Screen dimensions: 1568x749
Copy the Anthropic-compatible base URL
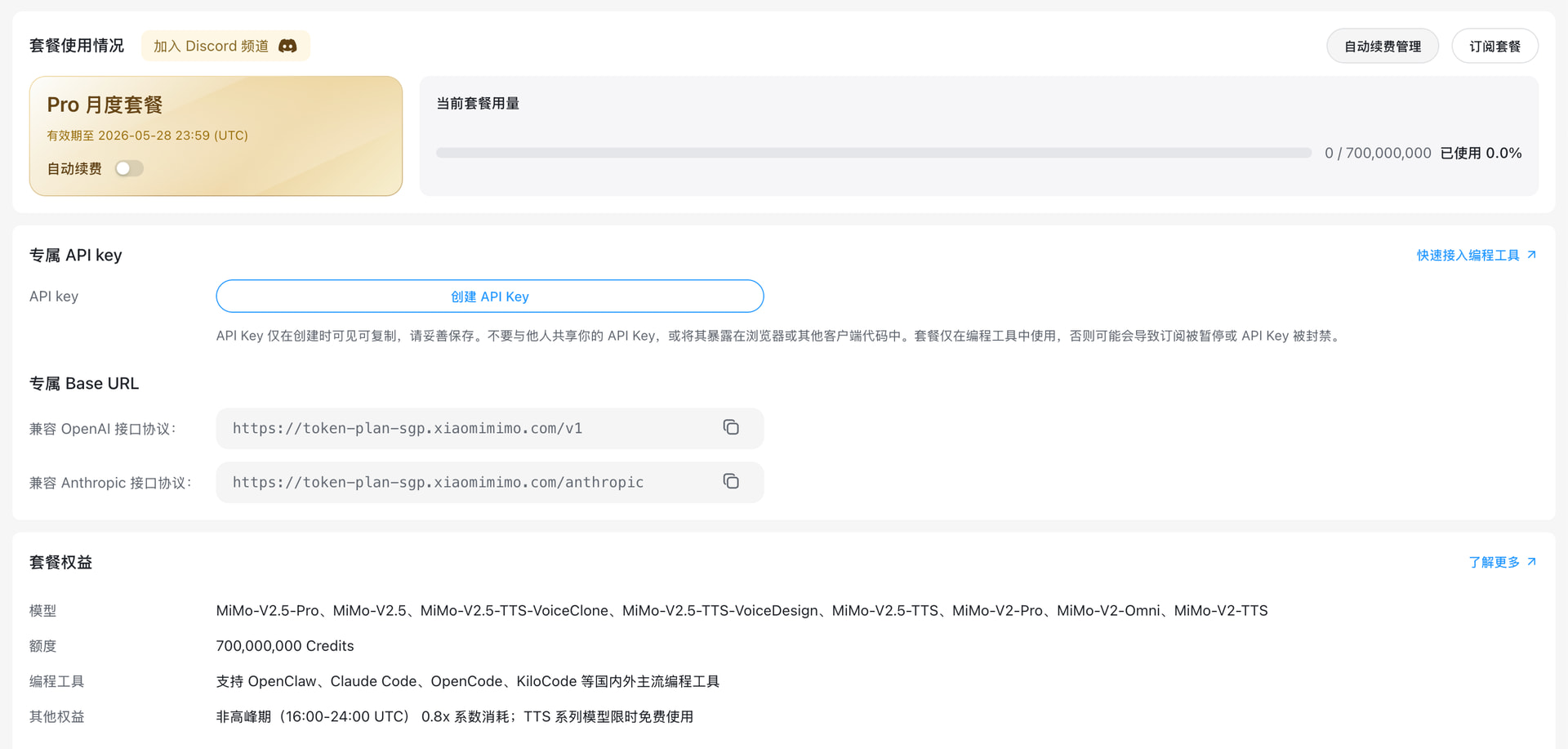click(731, 481)
